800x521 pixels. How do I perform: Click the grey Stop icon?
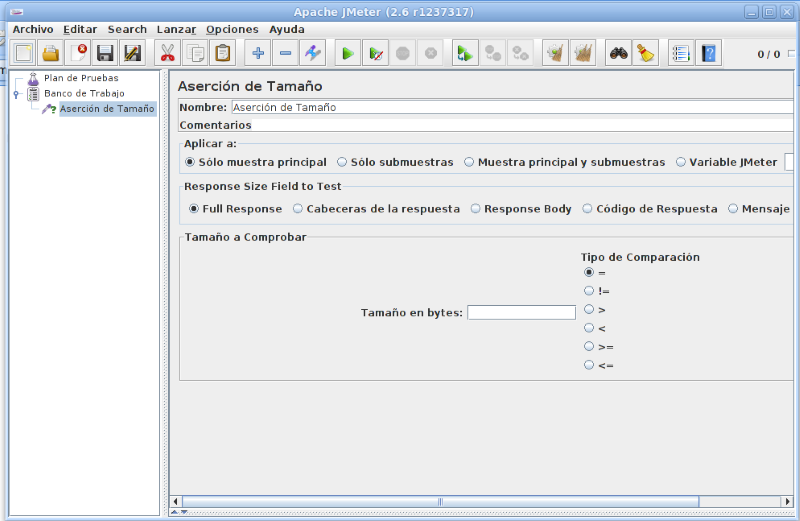tap(403, 53)
